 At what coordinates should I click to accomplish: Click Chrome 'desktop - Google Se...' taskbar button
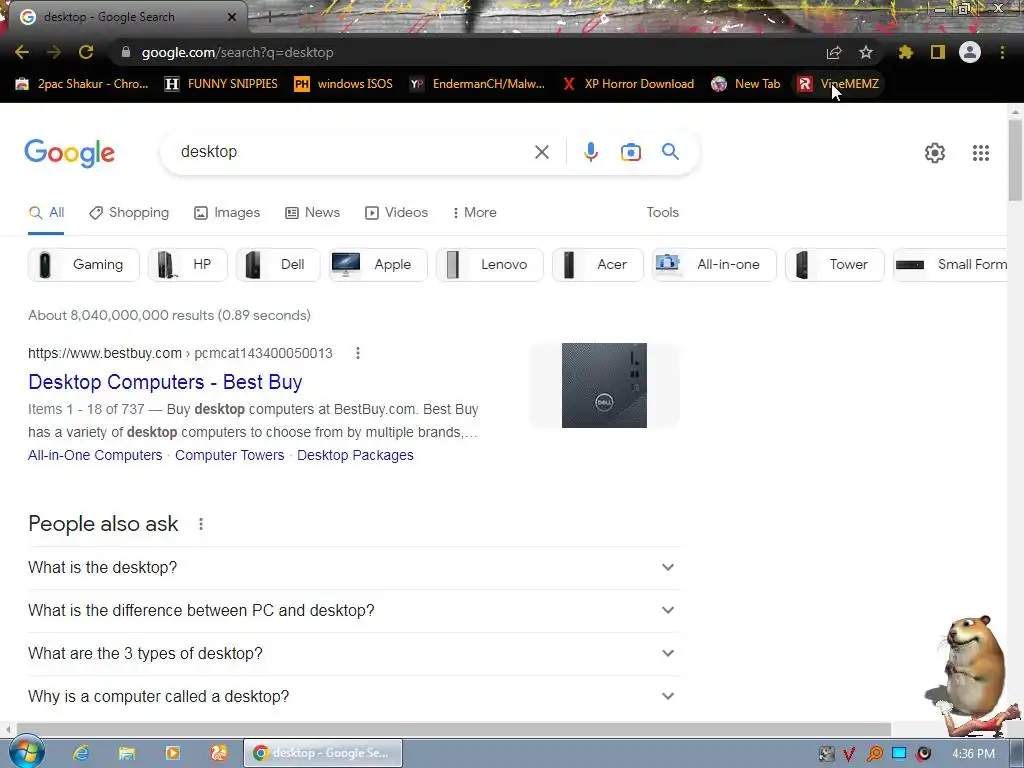323,753
